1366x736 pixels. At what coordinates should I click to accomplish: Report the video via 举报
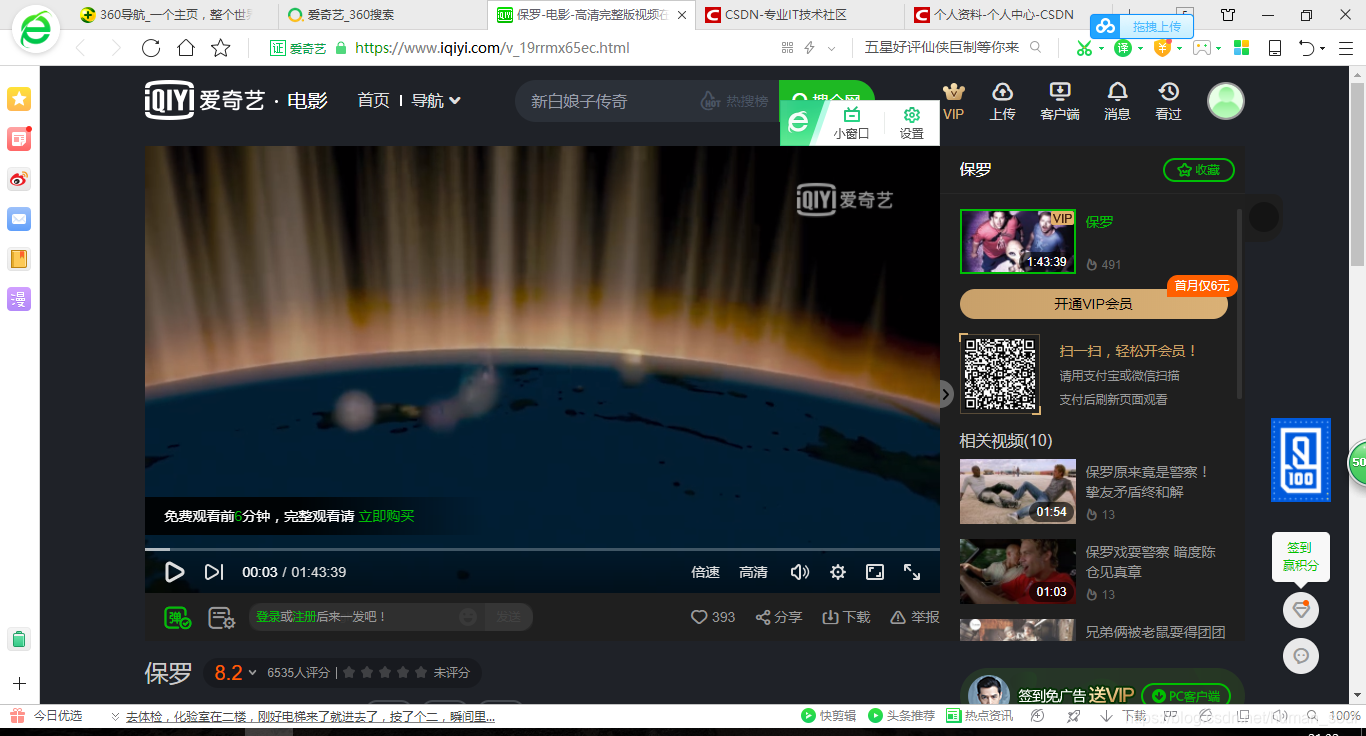click(x=915, y=617)
